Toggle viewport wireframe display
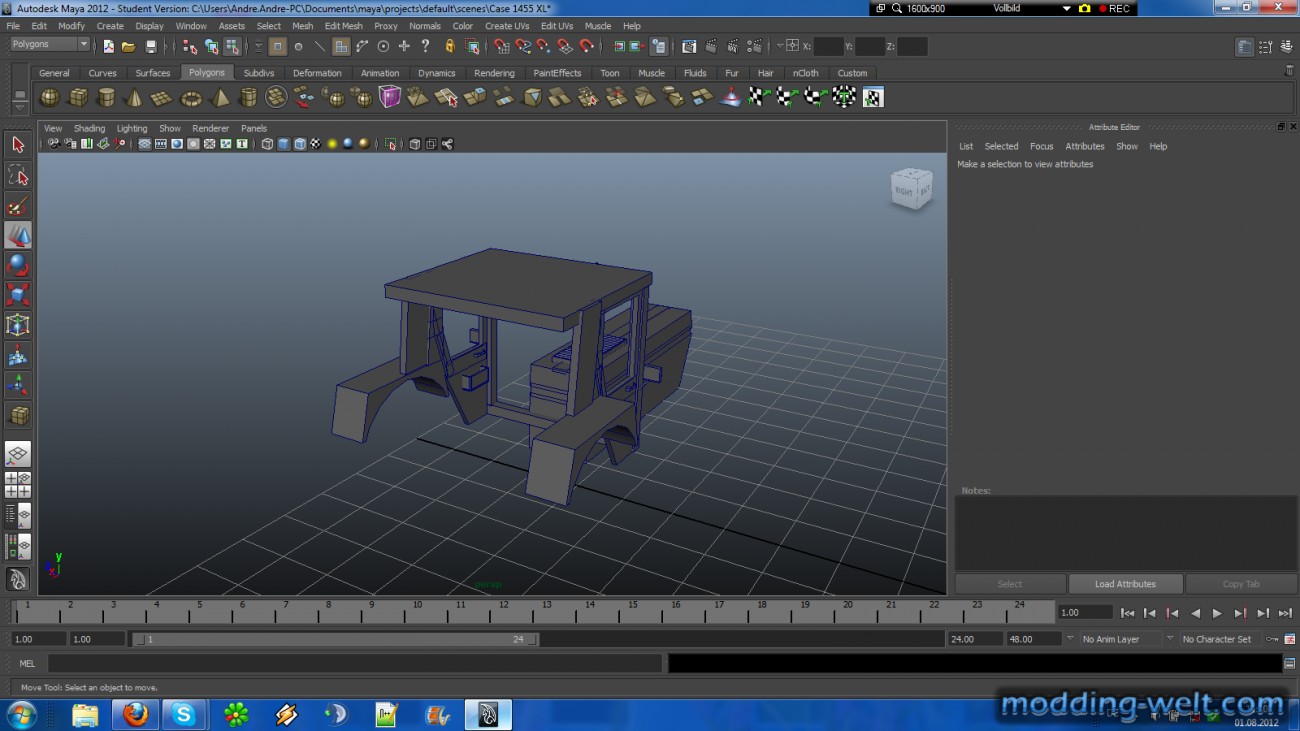Image resolution: width=1300 pixels, height=731 pixels. coord(268,144)
